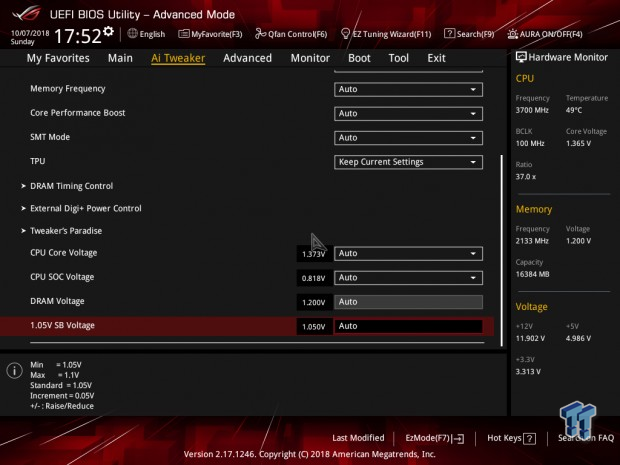Select the TPU row label
Image resolution: width=620 pixels, height=465 pixels.
[38, 161]
